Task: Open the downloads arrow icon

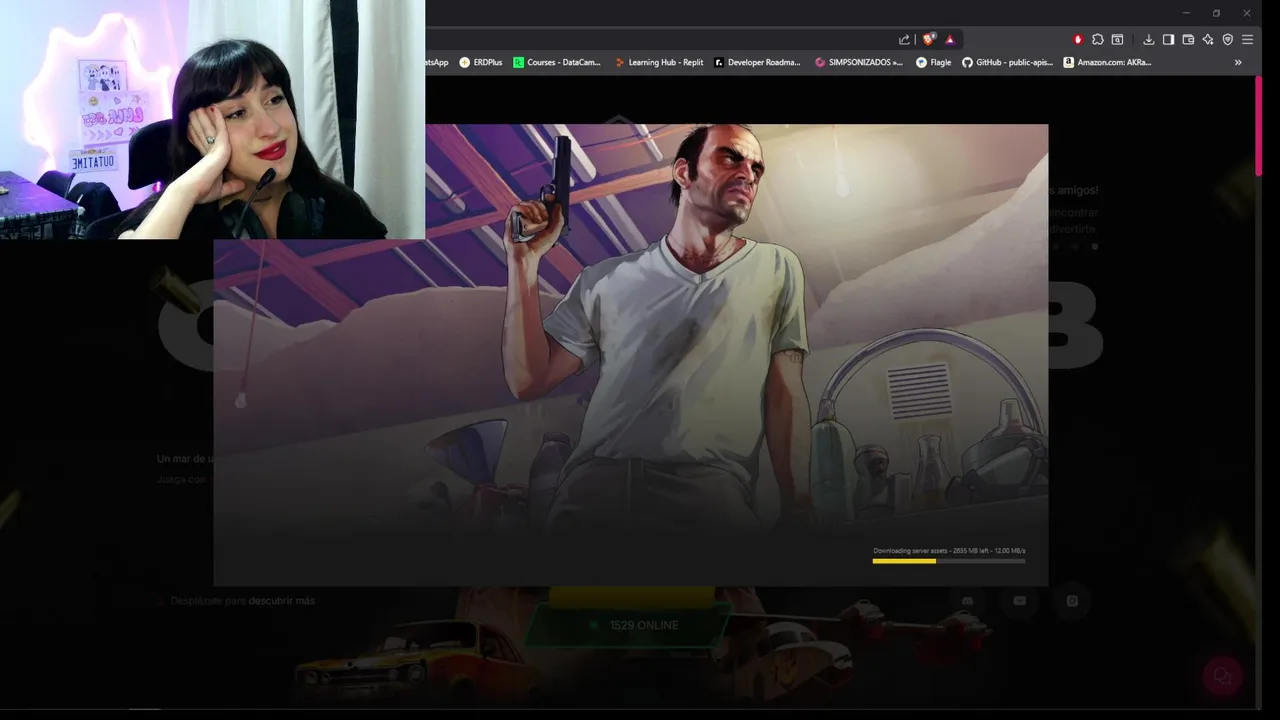Action: point(1148,40)
